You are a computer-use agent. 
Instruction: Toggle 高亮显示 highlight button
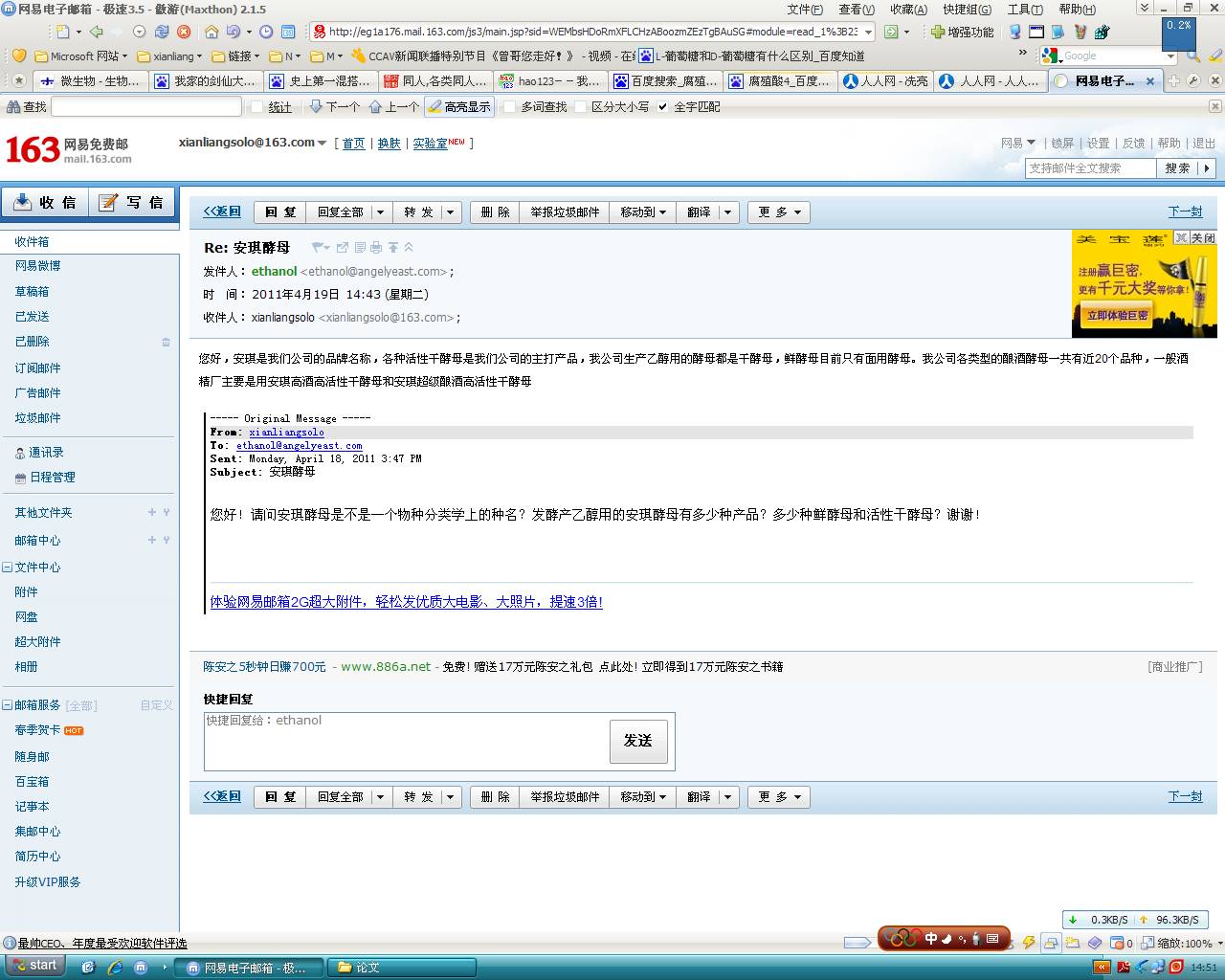click(459, 107)
